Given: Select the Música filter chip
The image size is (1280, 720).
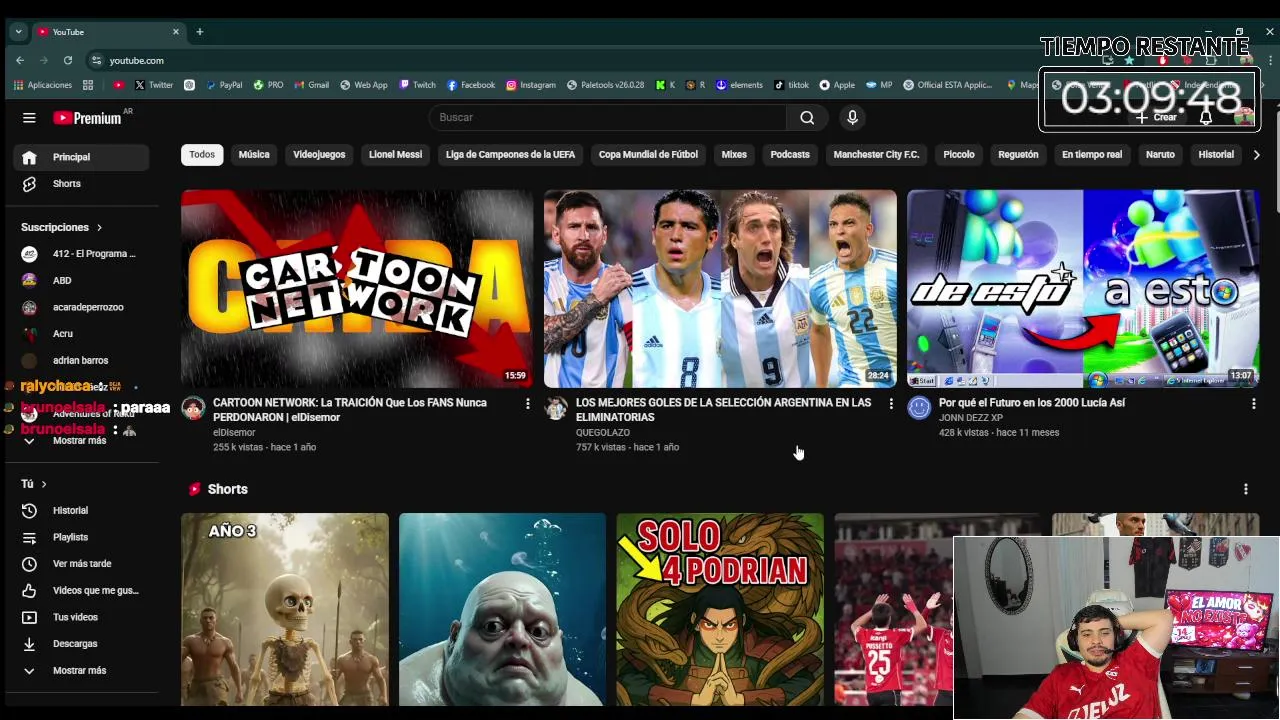Looking at the screenshot, I should (x=254, y=155).
